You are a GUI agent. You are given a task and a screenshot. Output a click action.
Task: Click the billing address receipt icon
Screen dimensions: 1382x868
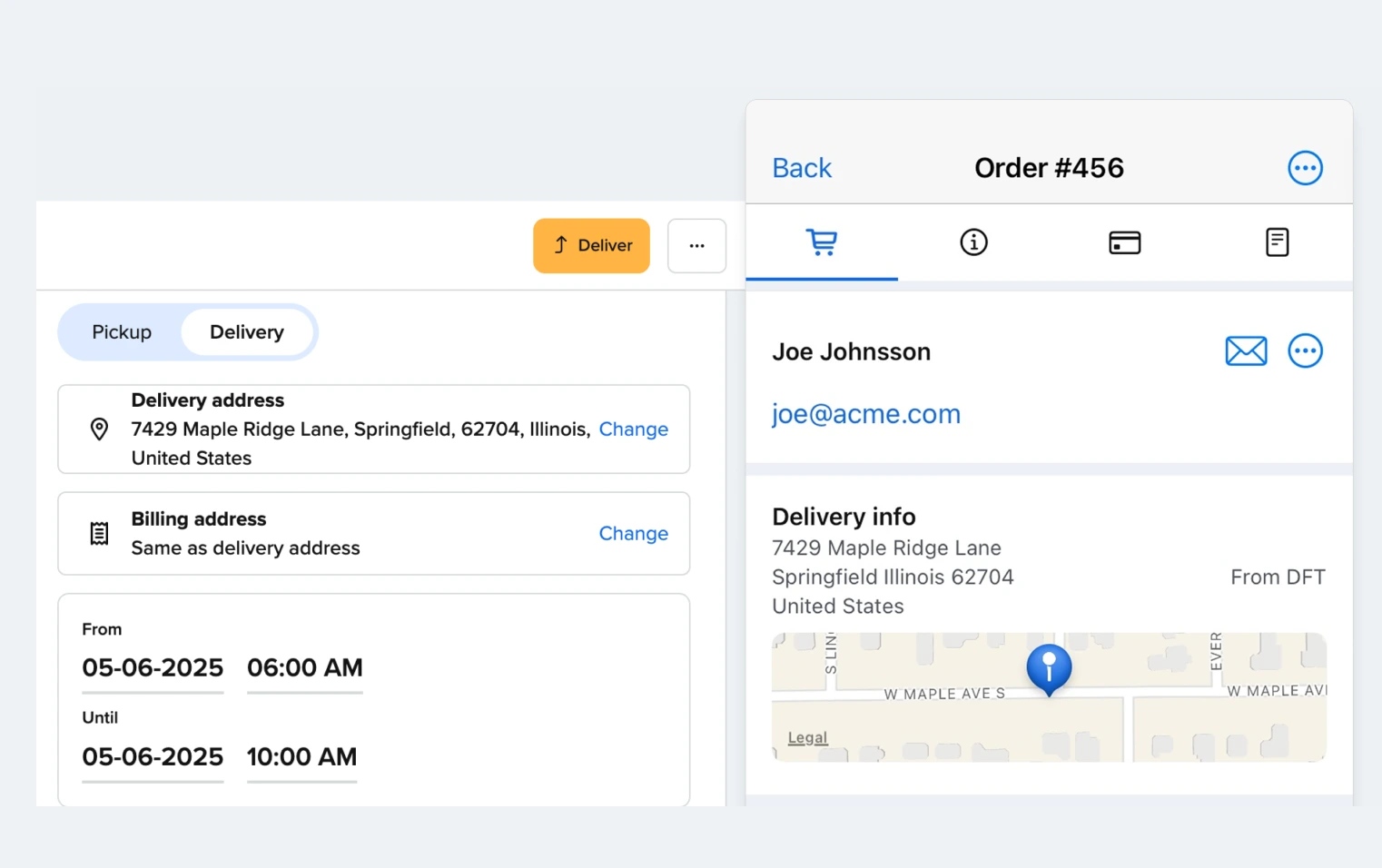click(98, 533)
